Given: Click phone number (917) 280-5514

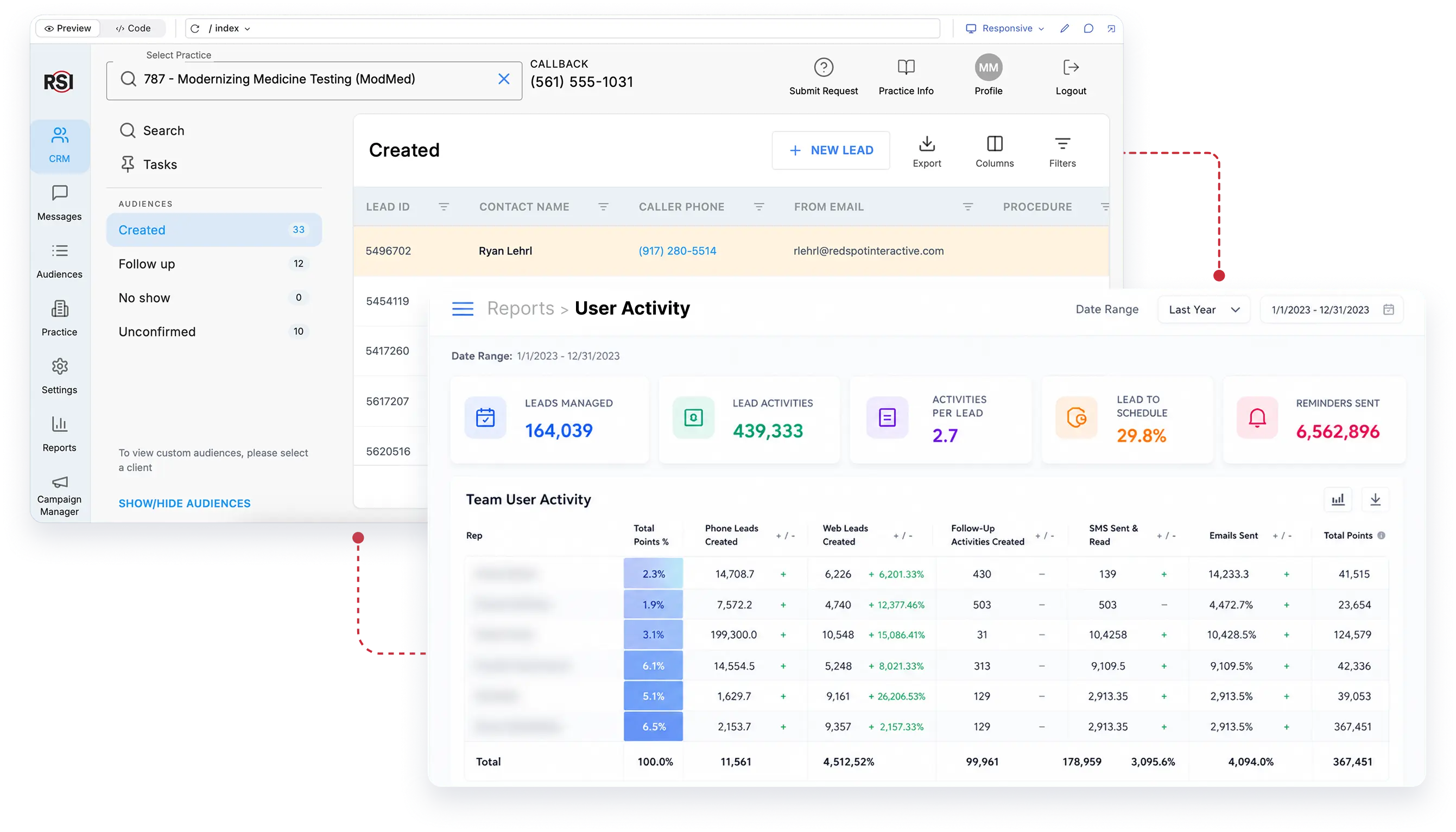Looking at the screenshot, I should coord(677,250).
